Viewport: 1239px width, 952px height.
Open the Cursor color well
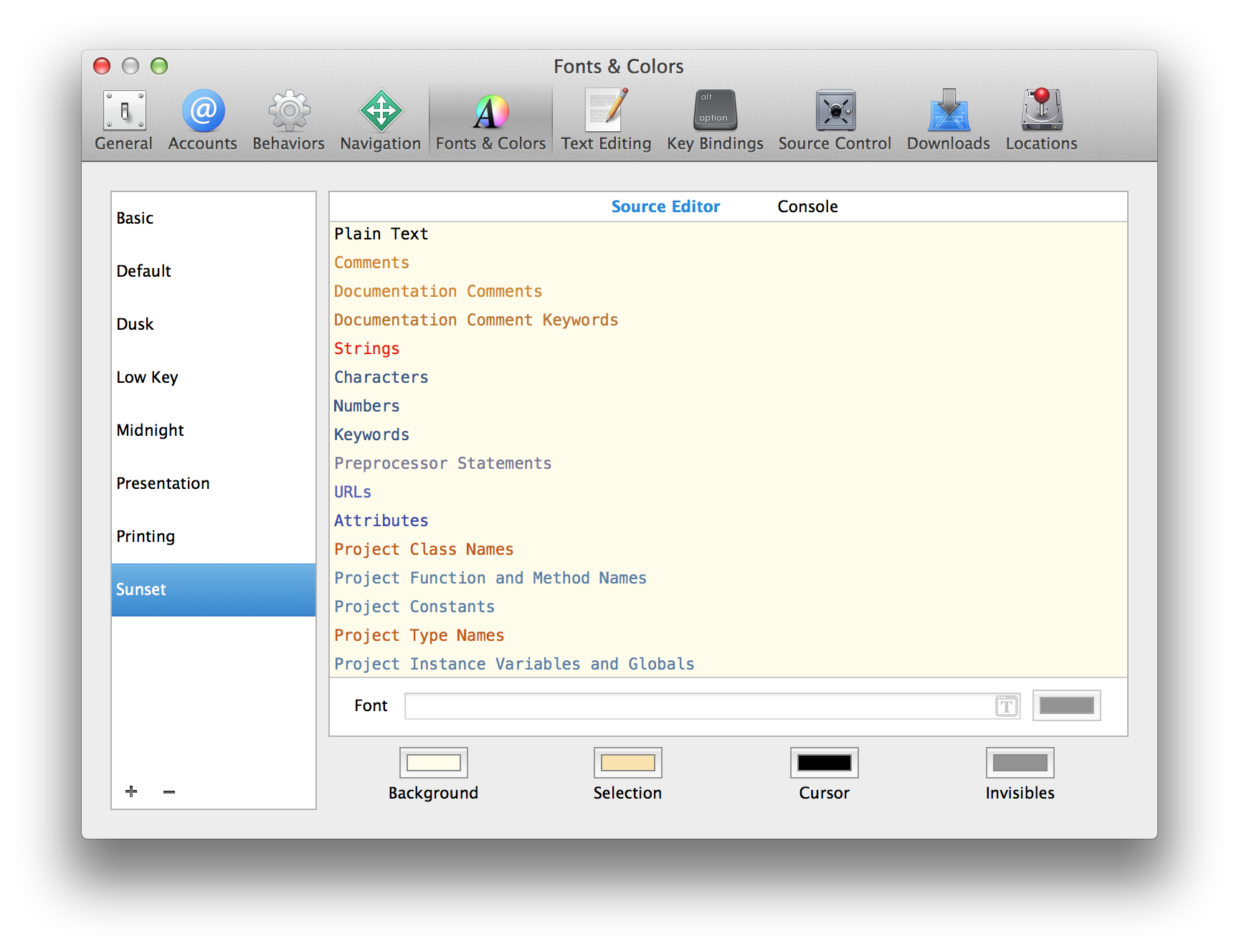tap(824, 763)
